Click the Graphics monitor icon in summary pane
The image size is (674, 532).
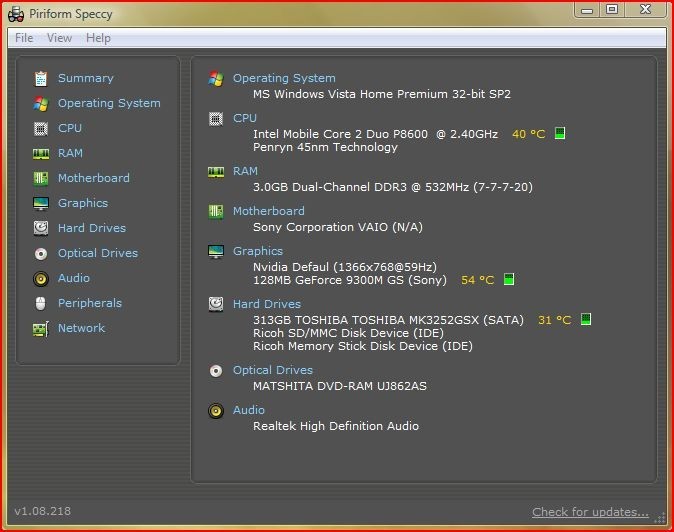coord(216,251)
